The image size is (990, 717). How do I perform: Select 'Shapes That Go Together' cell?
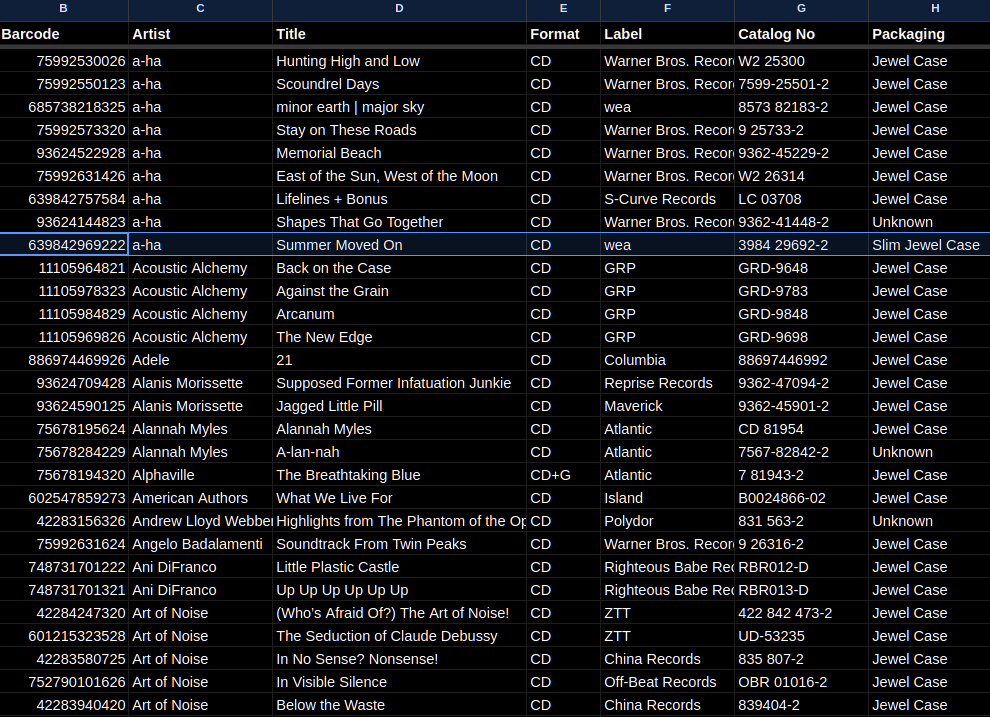(399, 222)
